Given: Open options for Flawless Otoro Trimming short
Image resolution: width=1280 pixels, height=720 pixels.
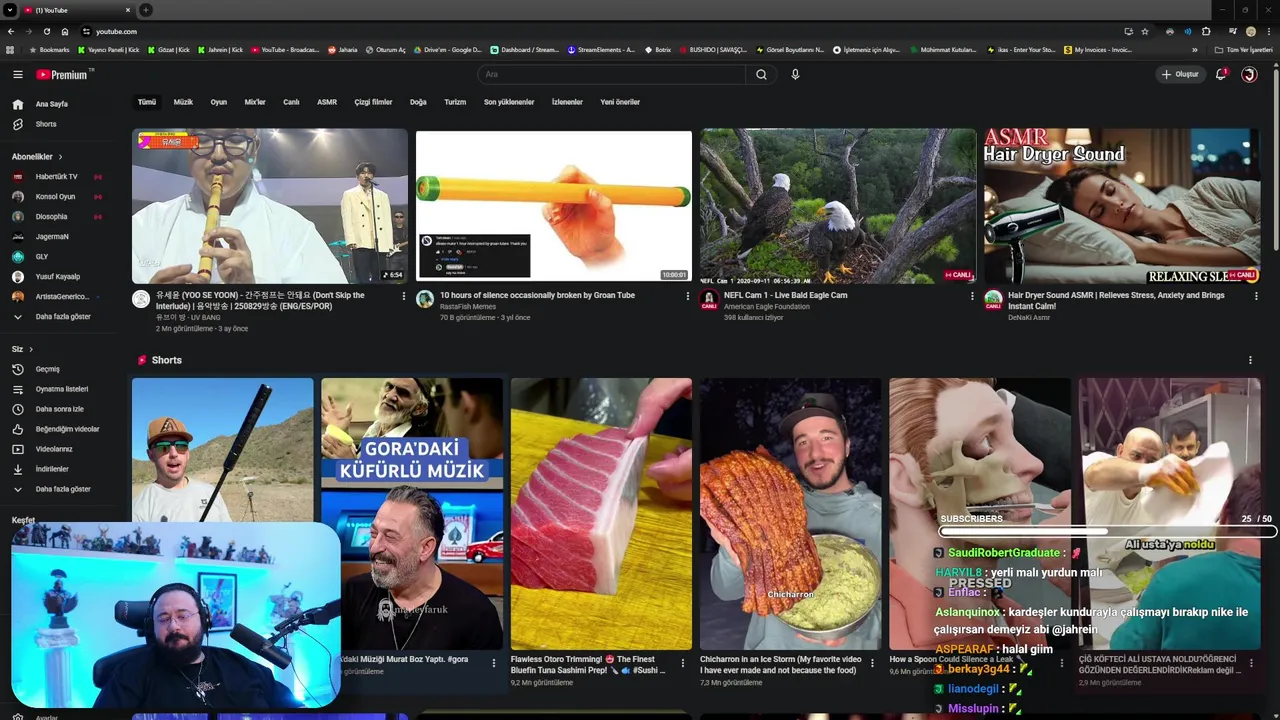Looking at the screenshot, I should pos(683,662).
